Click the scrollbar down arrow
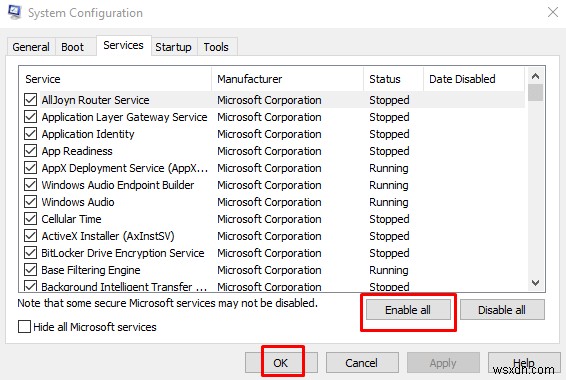566x380 pixels. pos(535,283)
